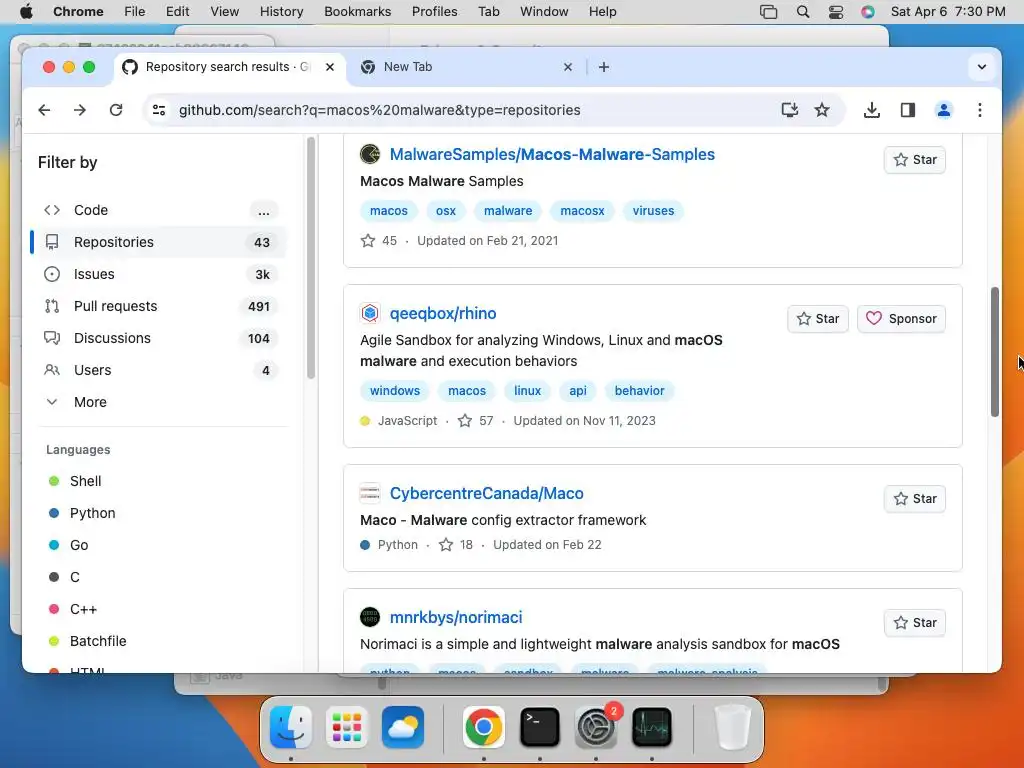Open mnrkbys/norimaci repository
The width and height of the screenshot is (1024, 768).
(456, 618)
